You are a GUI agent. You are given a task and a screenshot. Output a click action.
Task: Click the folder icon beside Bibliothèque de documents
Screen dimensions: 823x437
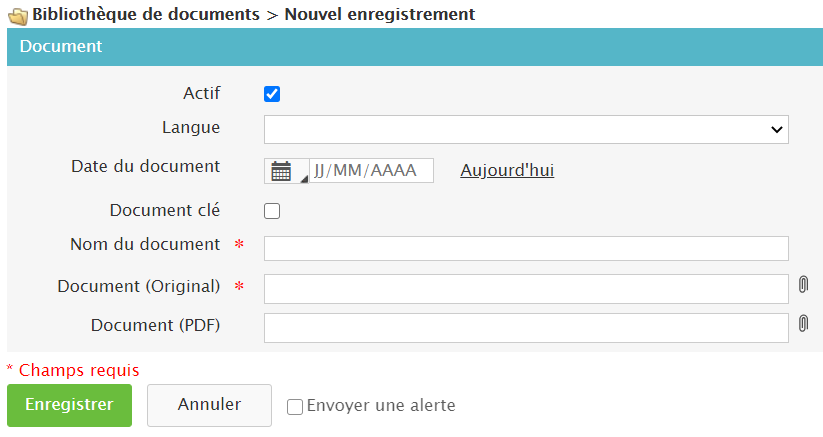[x=17, y=16]
